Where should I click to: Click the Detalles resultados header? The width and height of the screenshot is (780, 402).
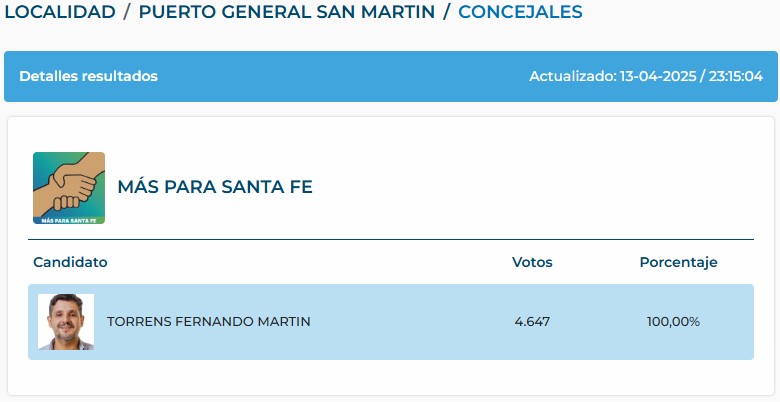click(x=88, y=76)
